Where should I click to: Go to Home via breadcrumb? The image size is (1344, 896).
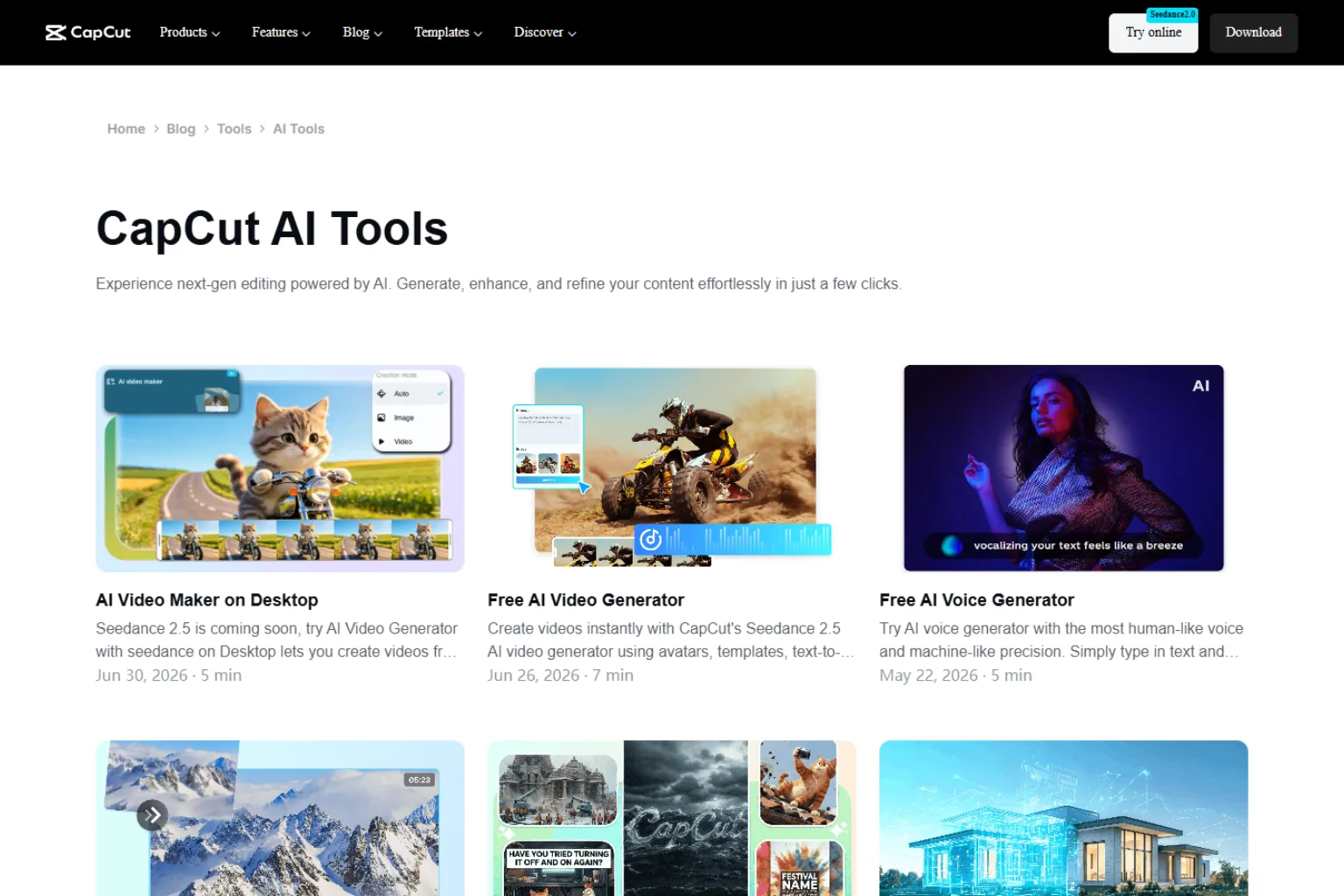pos(126,129)
